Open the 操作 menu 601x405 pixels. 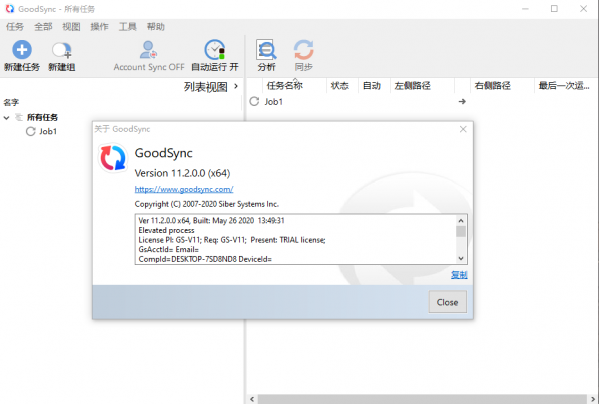tap(99, 26)
